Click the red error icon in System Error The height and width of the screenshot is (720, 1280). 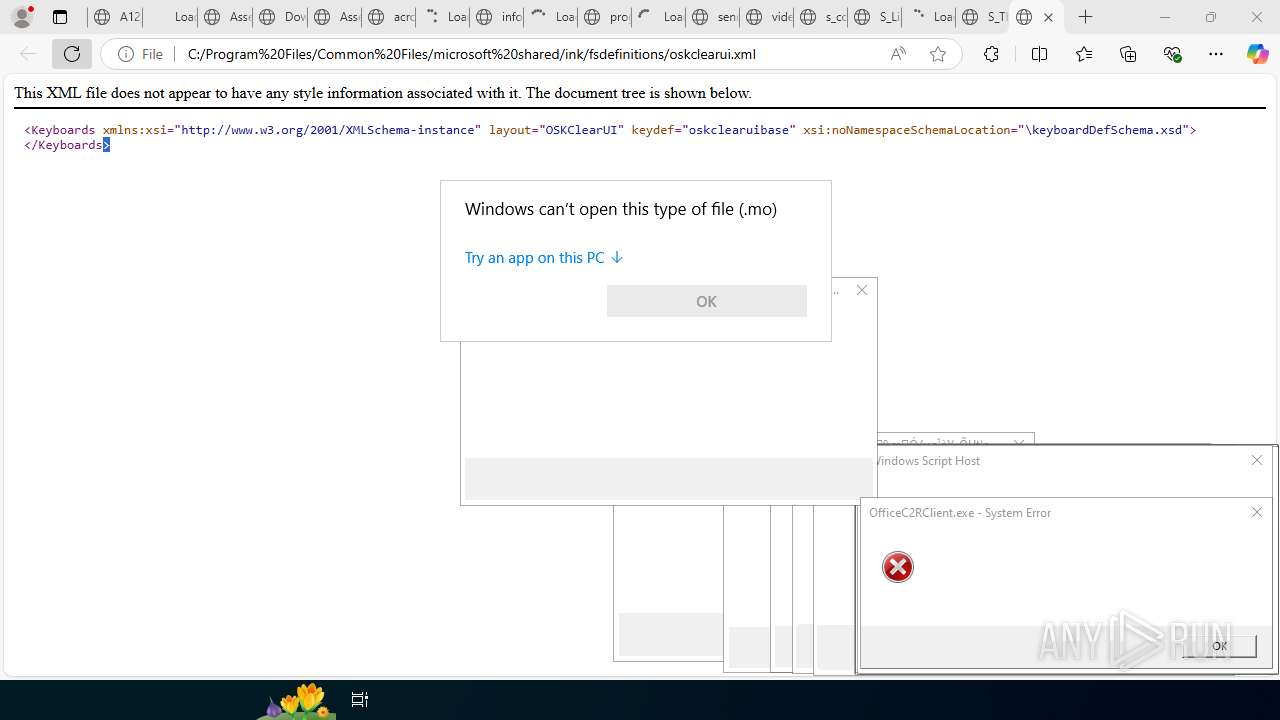[898, 567]
